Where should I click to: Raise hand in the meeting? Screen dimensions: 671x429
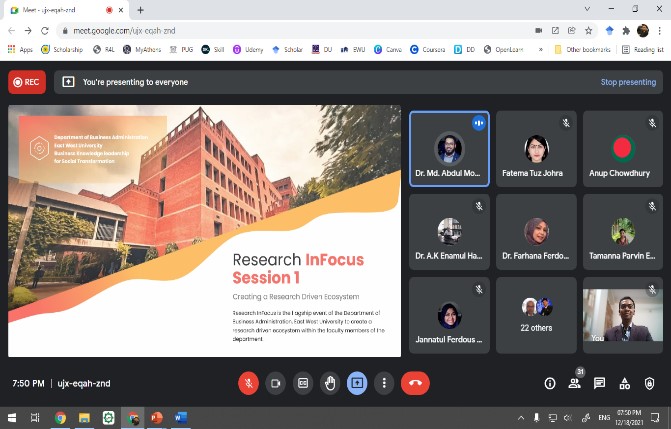click(330, 383)
